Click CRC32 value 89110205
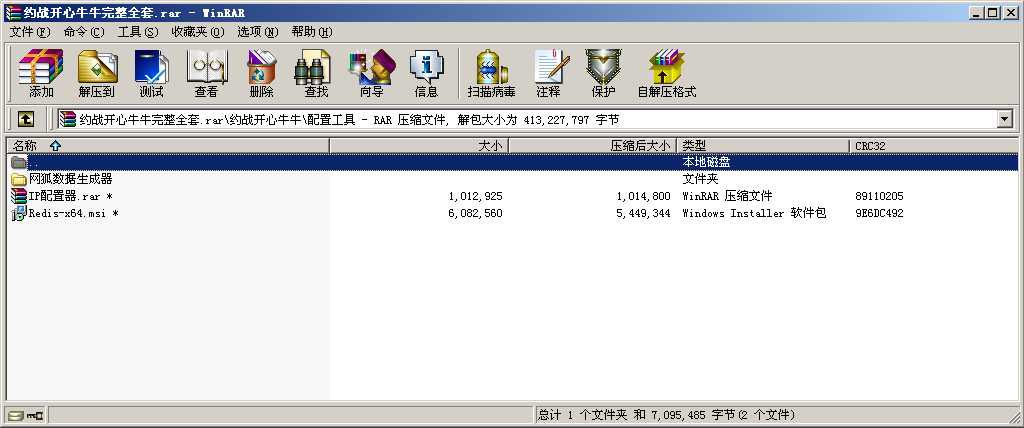 click(x=879, y=196)
